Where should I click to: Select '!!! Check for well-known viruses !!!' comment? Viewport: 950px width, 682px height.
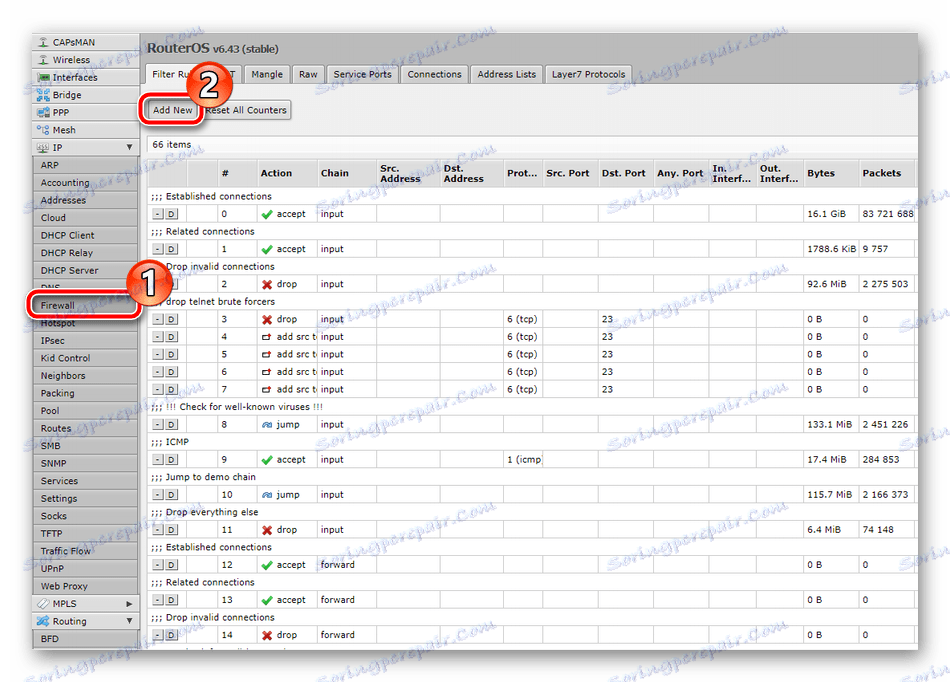pos(245,407)
